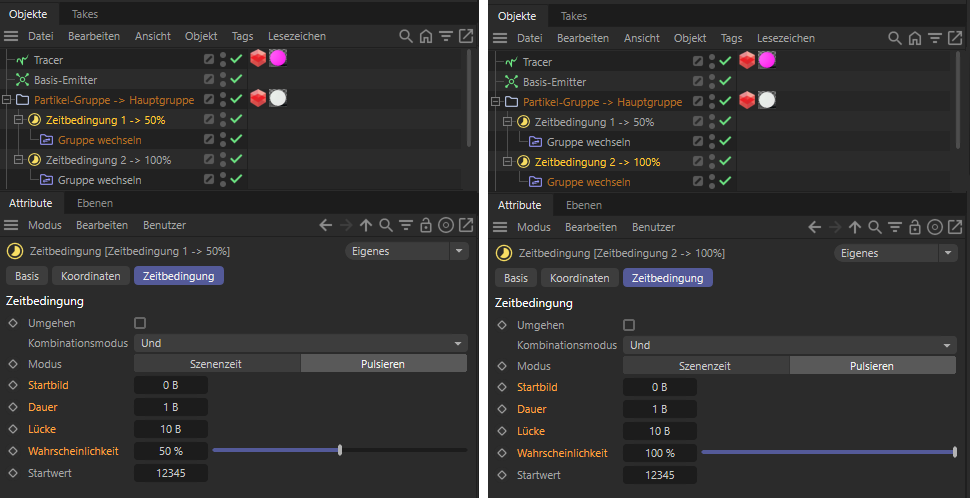The image size is (970, 498).
Task: Collapse Zeitbedingung 1 in the left tree
Action: click(x=19, y=119)
